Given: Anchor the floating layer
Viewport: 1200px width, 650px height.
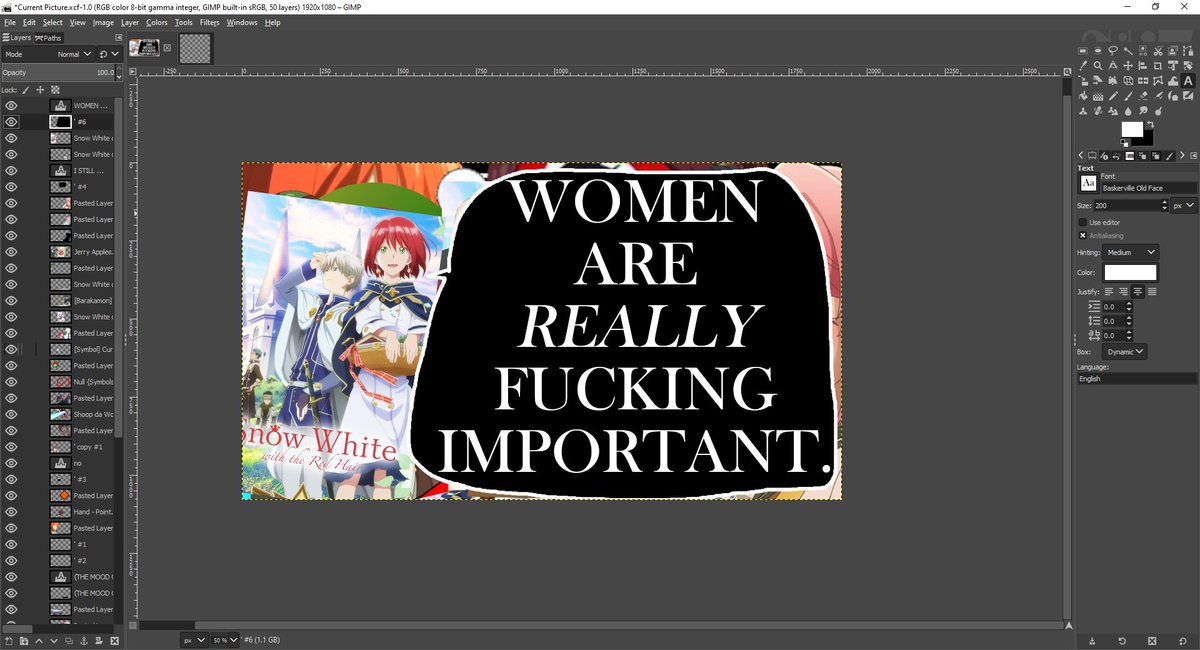Looking at the screenshot, I should 84,641.
